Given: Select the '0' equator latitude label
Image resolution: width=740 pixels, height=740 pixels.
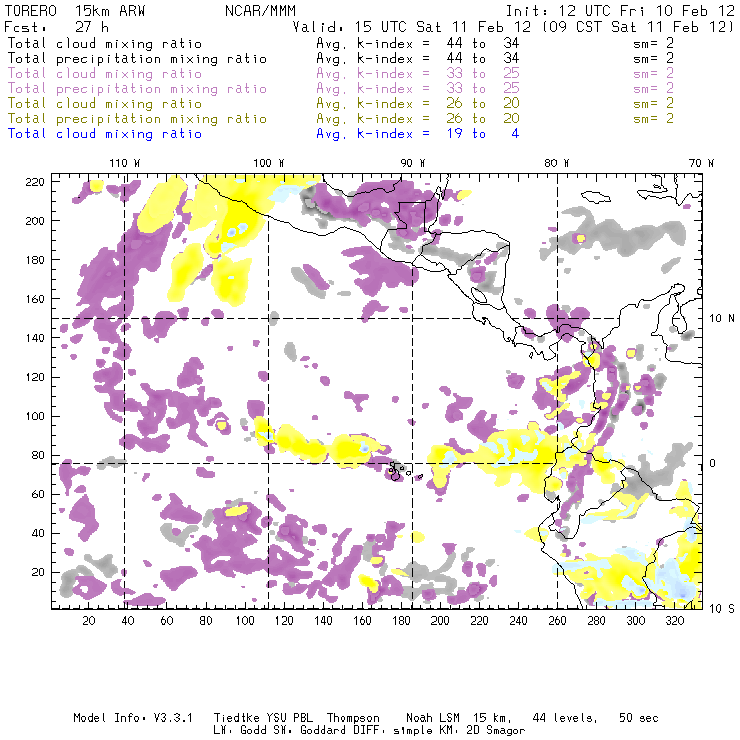Looking at the screenshot, I should coord(713,463).
